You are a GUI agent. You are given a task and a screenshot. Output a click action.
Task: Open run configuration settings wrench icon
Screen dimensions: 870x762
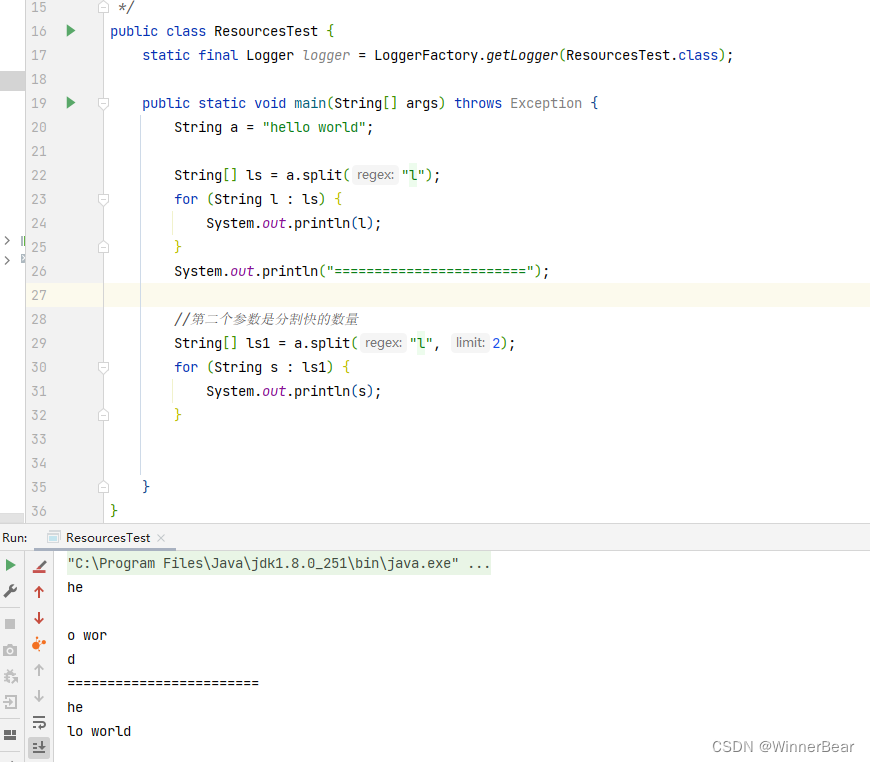(x=11, y=591)
